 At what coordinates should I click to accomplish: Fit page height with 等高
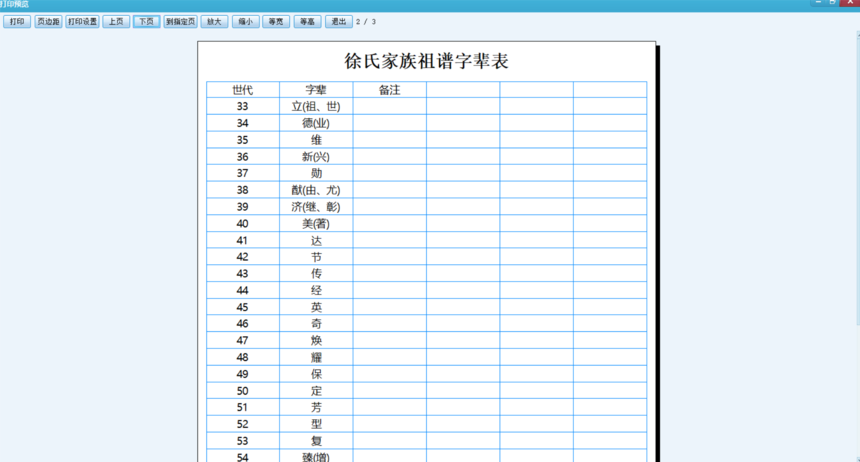[307, 22]
